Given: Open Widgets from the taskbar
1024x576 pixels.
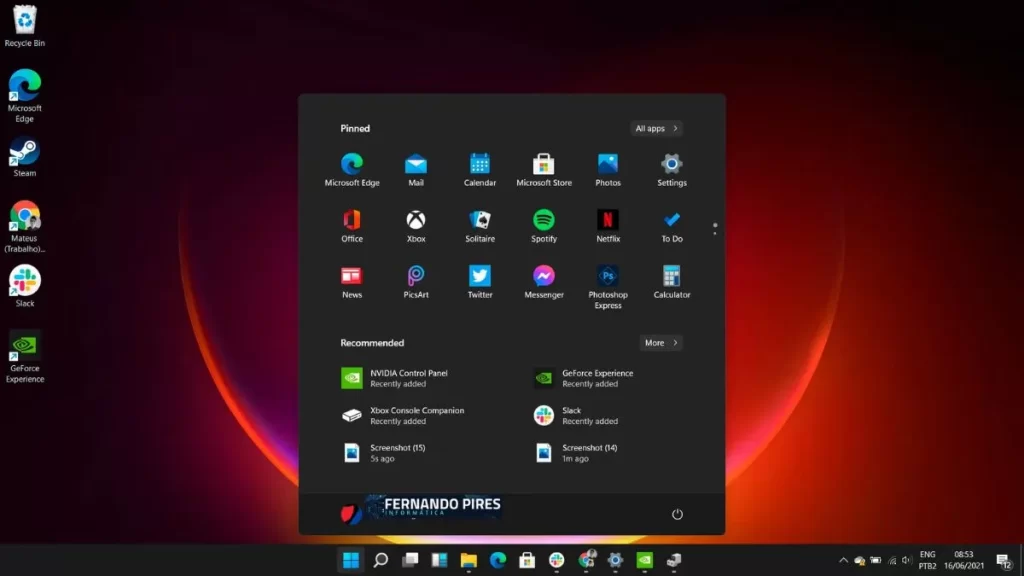Looking at the screenshot, I should (439, 560).
